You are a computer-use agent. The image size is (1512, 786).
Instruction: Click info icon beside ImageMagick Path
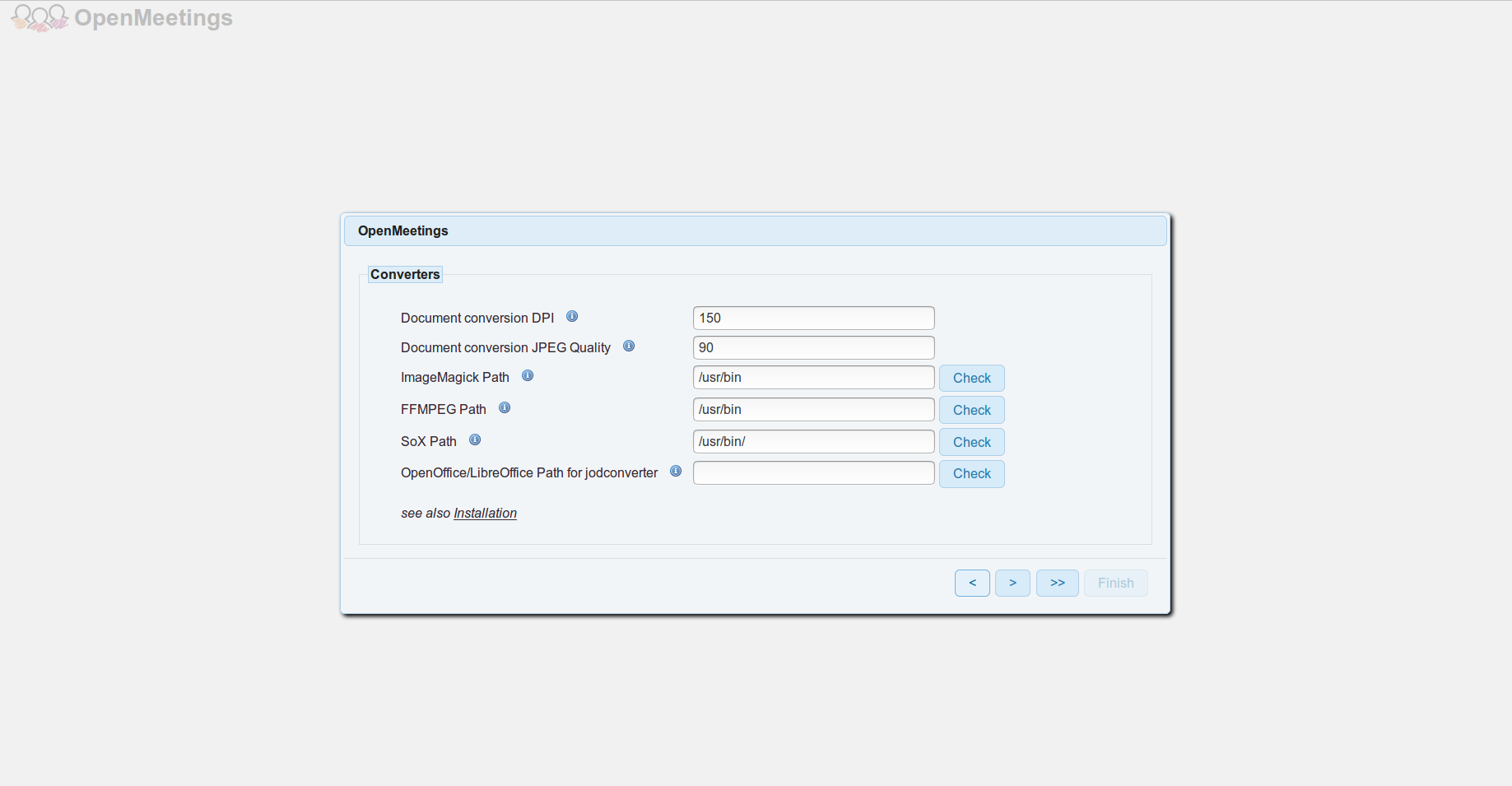(x=528, y=375)
